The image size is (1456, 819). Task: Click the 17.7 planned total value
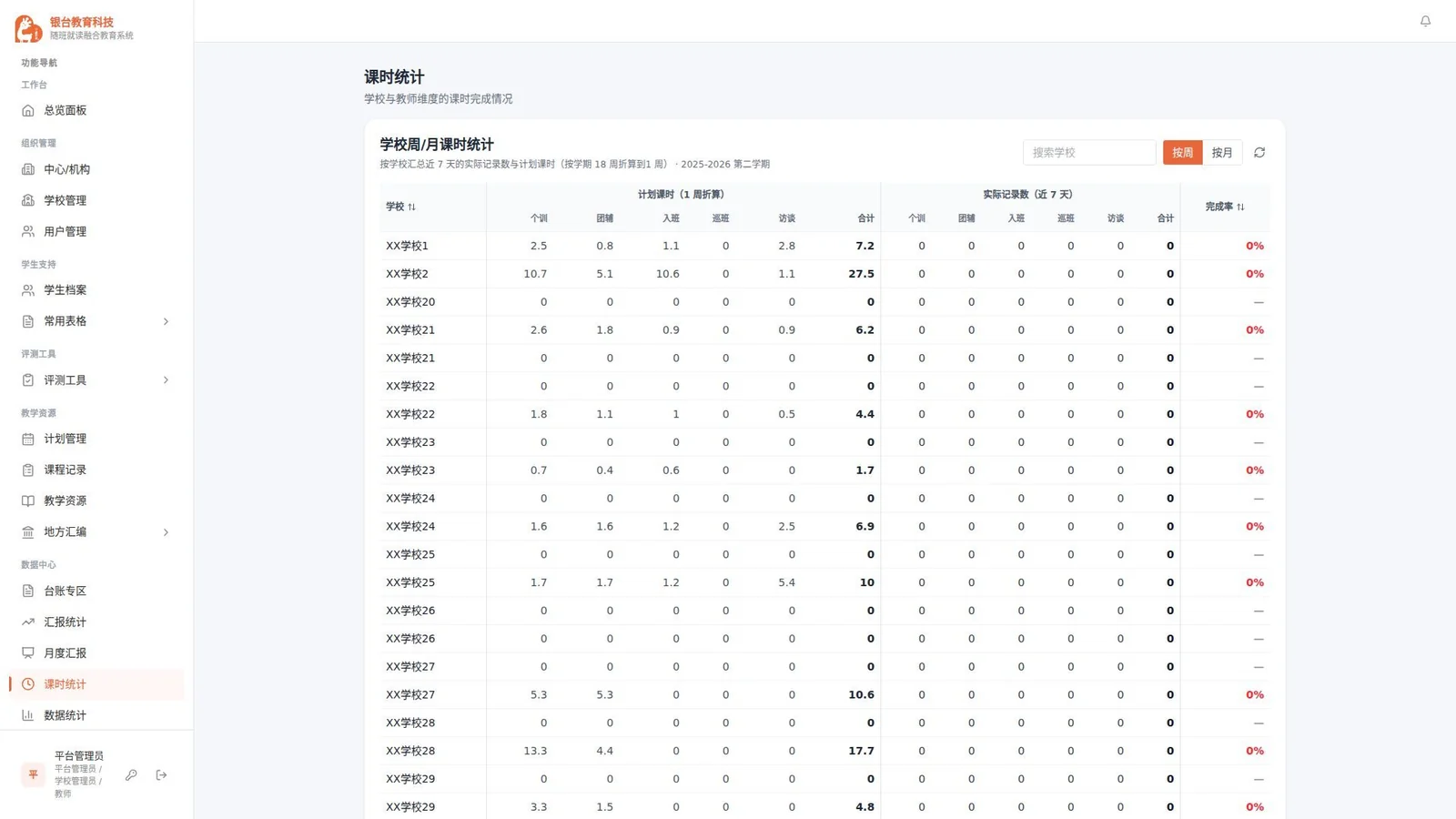click(861, 751)
